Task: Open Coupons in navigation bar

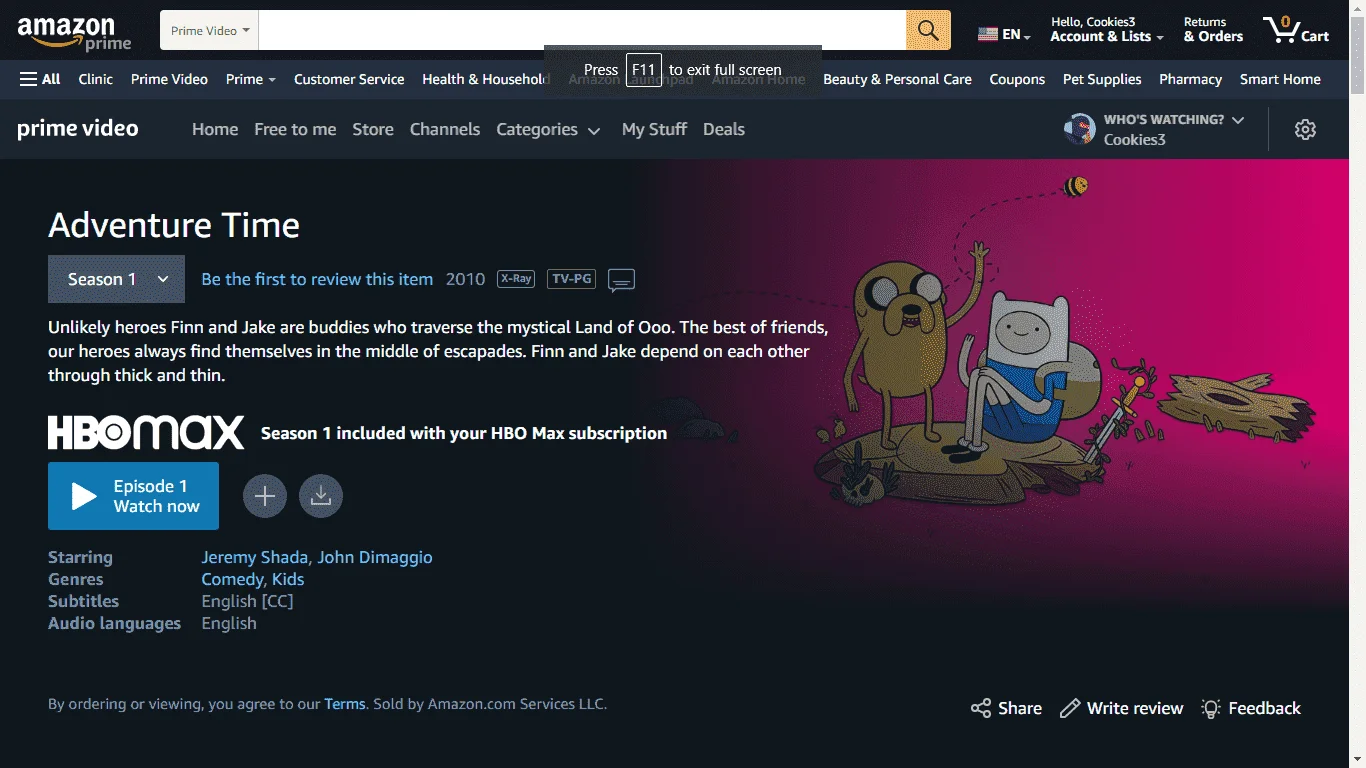Action: [x=1017, y=79]
